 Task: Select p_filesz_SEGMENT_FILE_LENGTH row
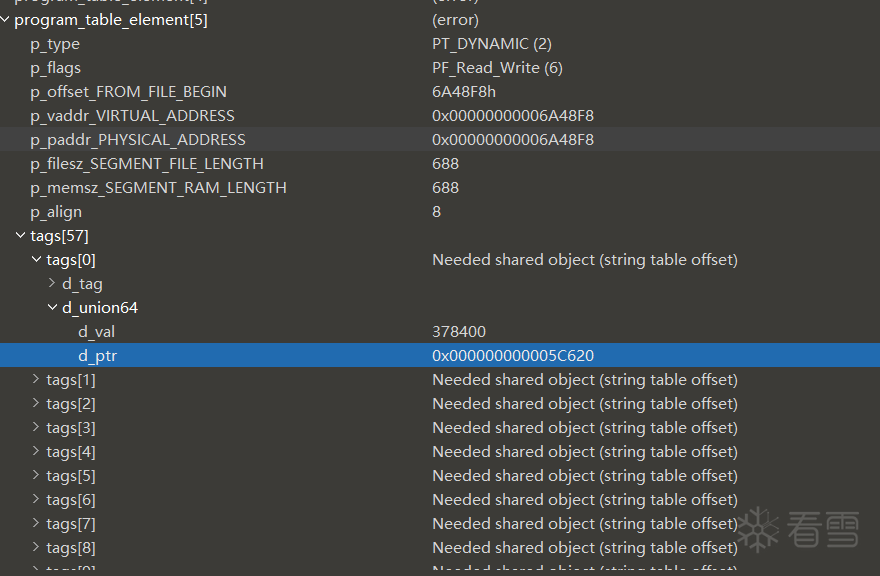[x=440, y=164]
